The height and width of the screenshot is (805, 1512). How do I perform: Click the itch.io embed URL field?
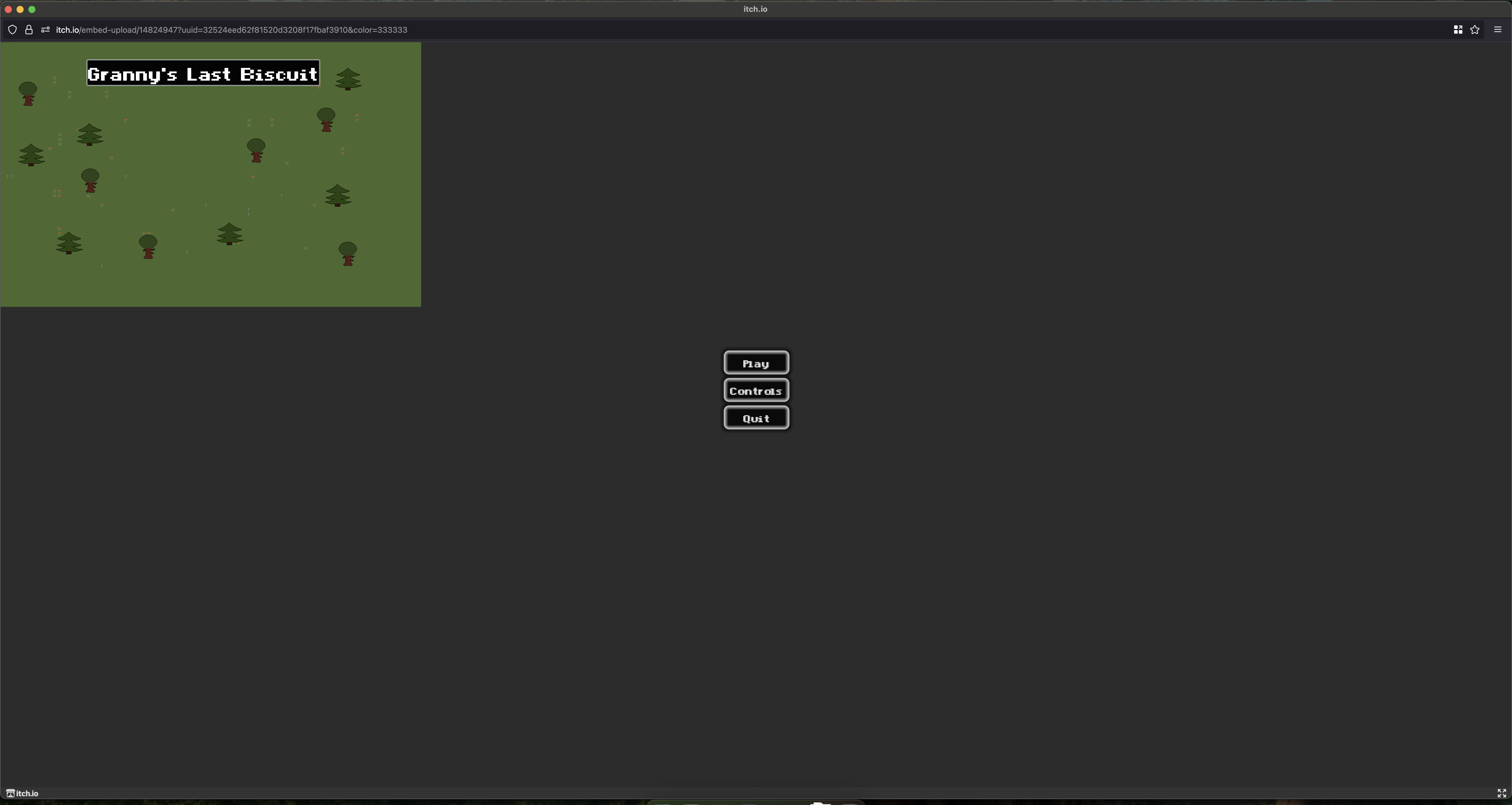[231, 30]
